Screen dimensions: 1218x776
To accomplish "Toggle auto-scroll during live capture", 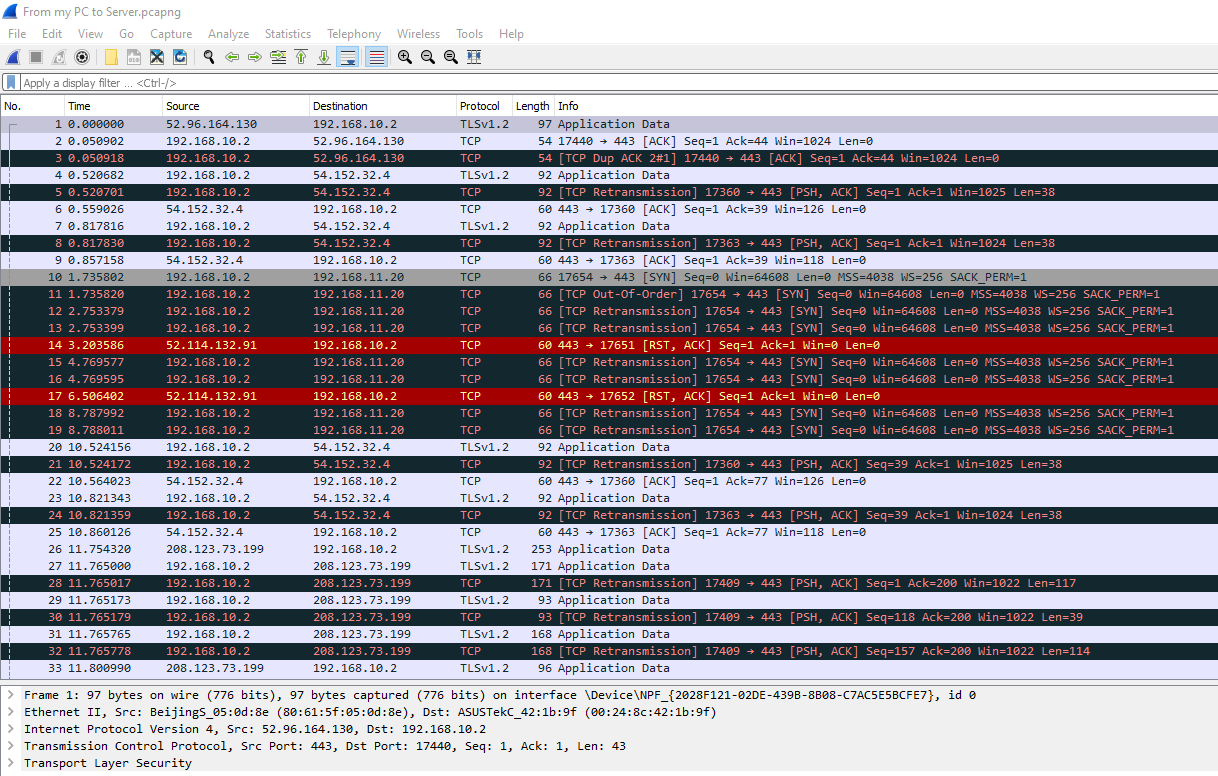I will (x=348, y=57).
